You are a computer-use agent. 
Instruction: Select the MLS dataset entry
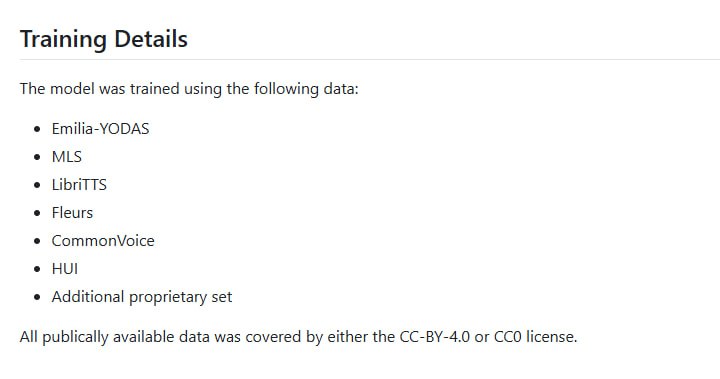[67, 157]
